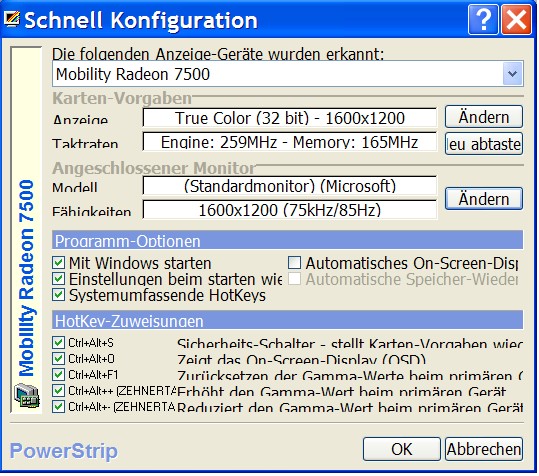Click the Zeigt das On-Screen-Display description

point(301,359)
